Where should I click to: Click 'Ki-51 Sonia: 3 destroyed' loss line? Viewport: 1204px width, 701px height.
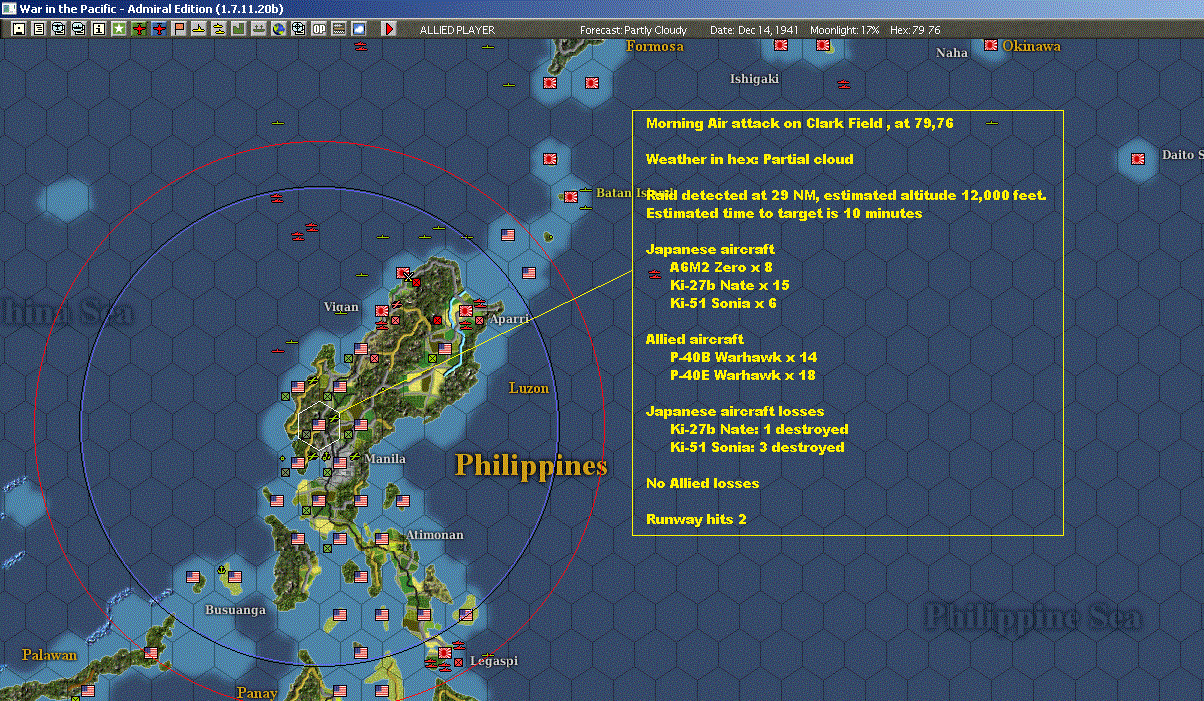point(757,447)
